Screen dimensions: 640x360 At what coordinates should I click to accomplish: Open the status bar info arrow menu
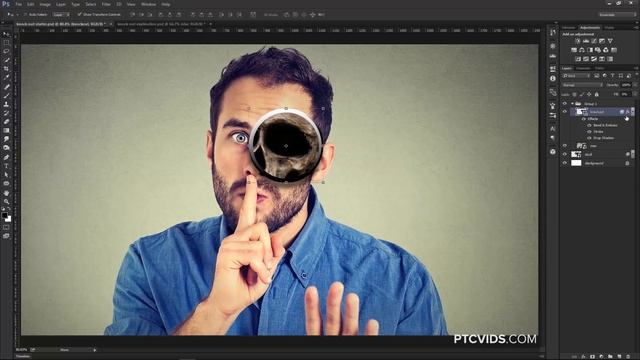pyautogui.click(x=95, y=350)
